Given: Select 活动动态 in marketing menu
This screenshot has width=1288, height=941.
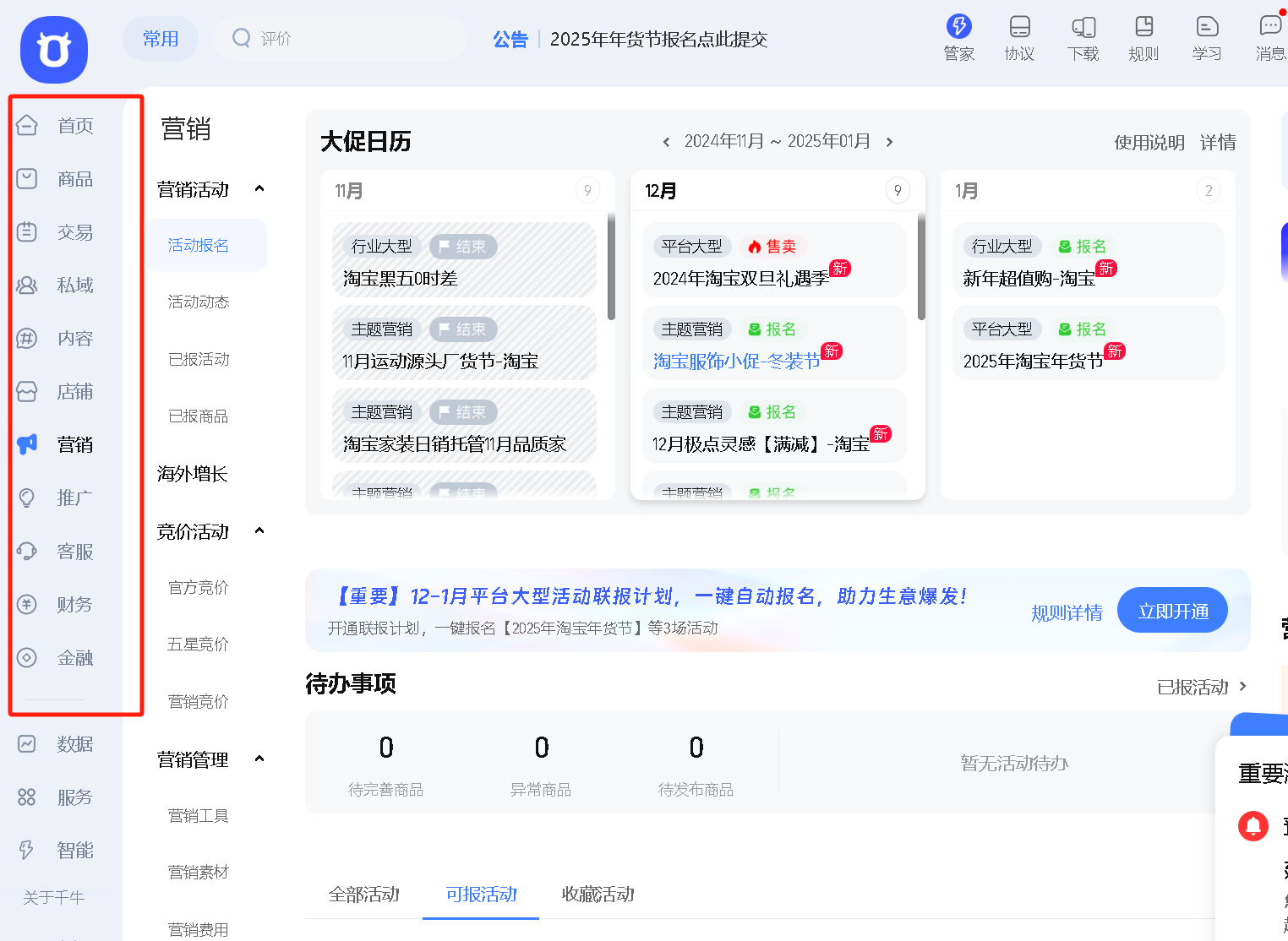Looking at the screenshot, I should coord(199,302).
